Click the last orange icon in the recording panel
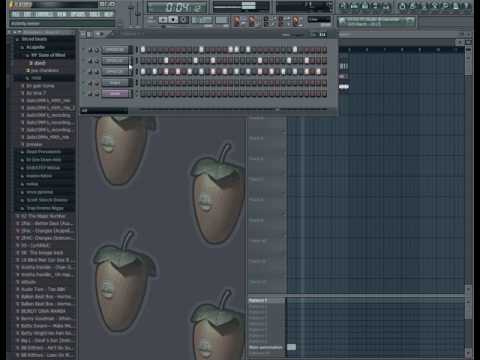Screen dimensions: 480x360 [296, 21]
